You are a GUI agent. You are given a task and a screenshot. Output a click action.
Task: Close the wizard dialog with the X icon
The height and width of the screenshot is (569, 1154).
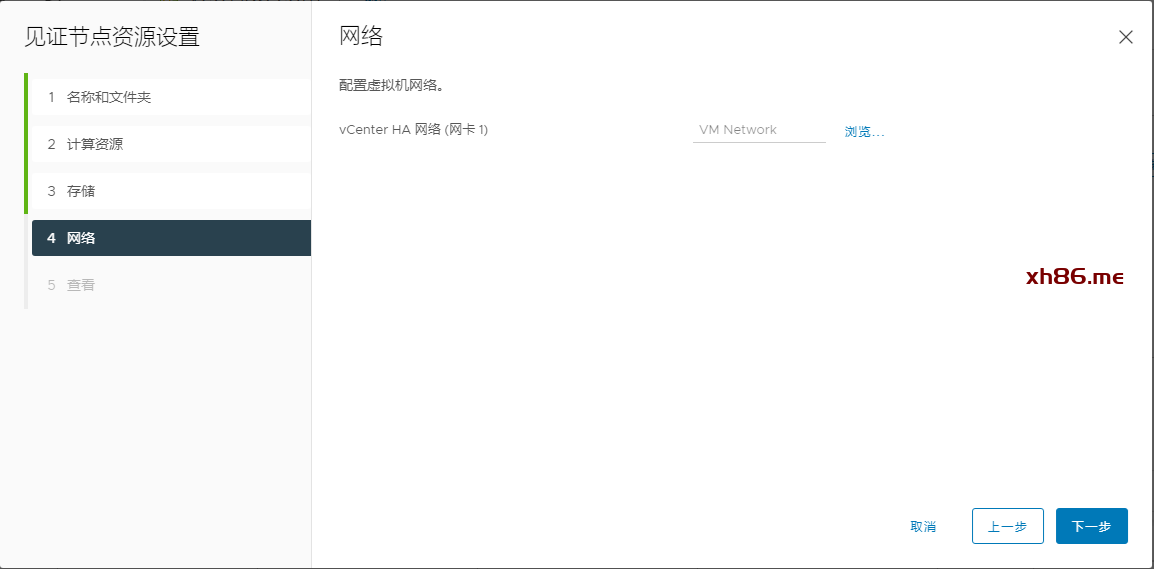tap(1125, 38)
